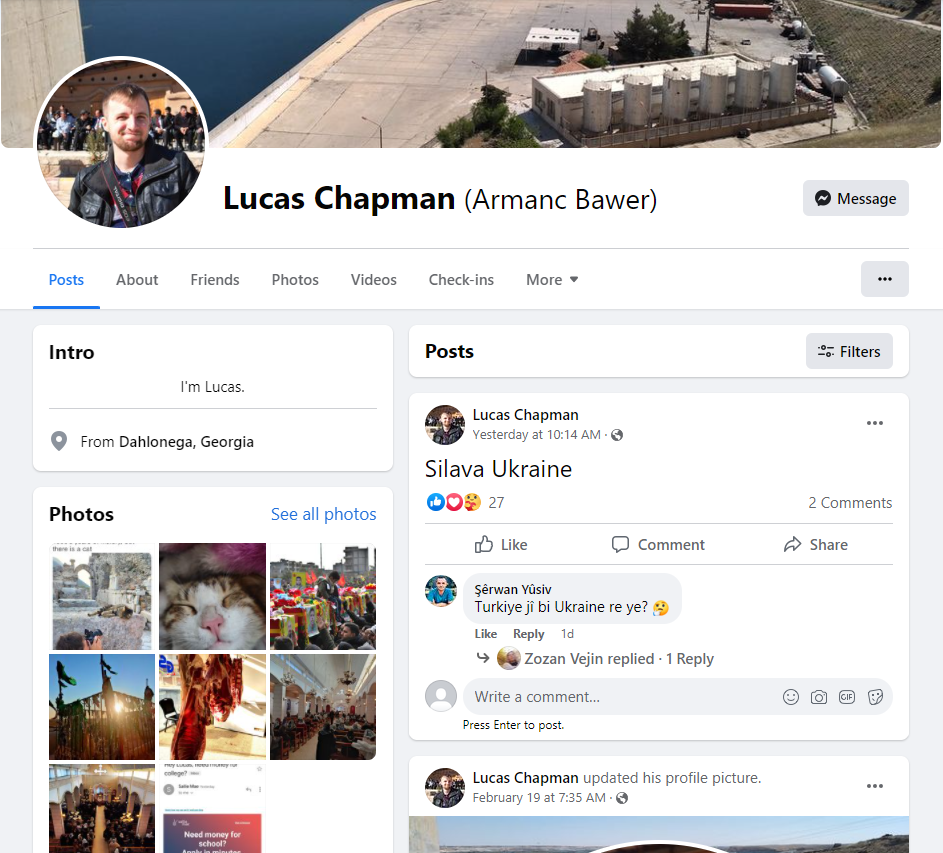943x853 pixels.
Task: Select the Posts tab
Action: [66, 280]
